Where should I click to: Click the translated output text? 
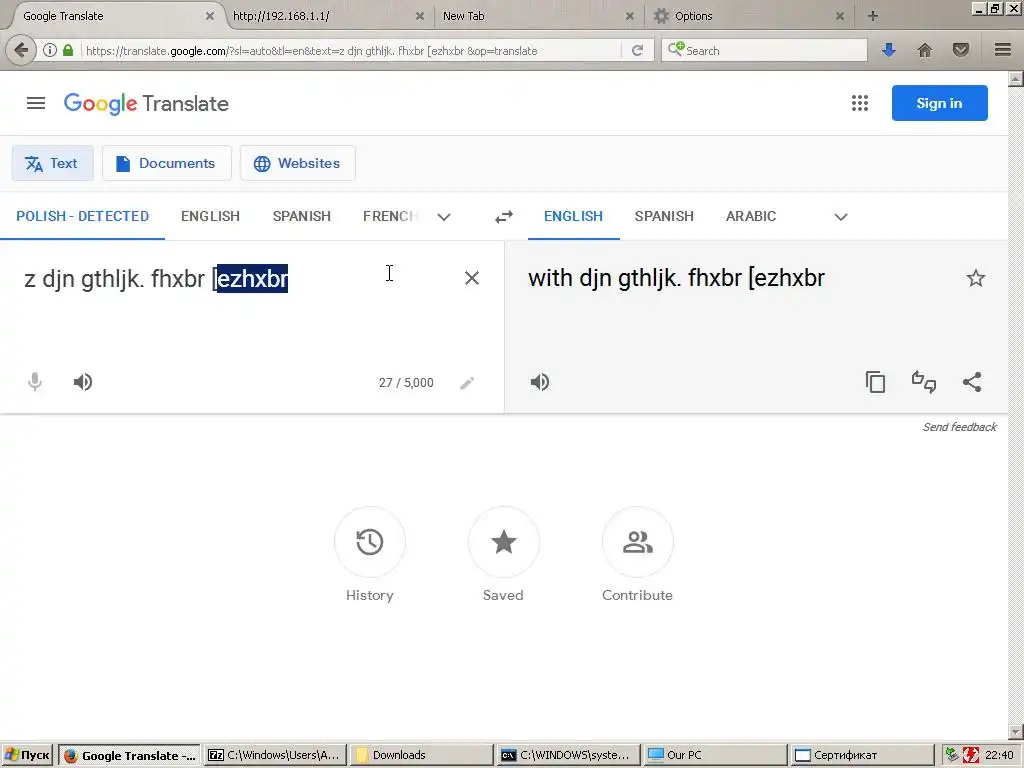pos(677,278)
